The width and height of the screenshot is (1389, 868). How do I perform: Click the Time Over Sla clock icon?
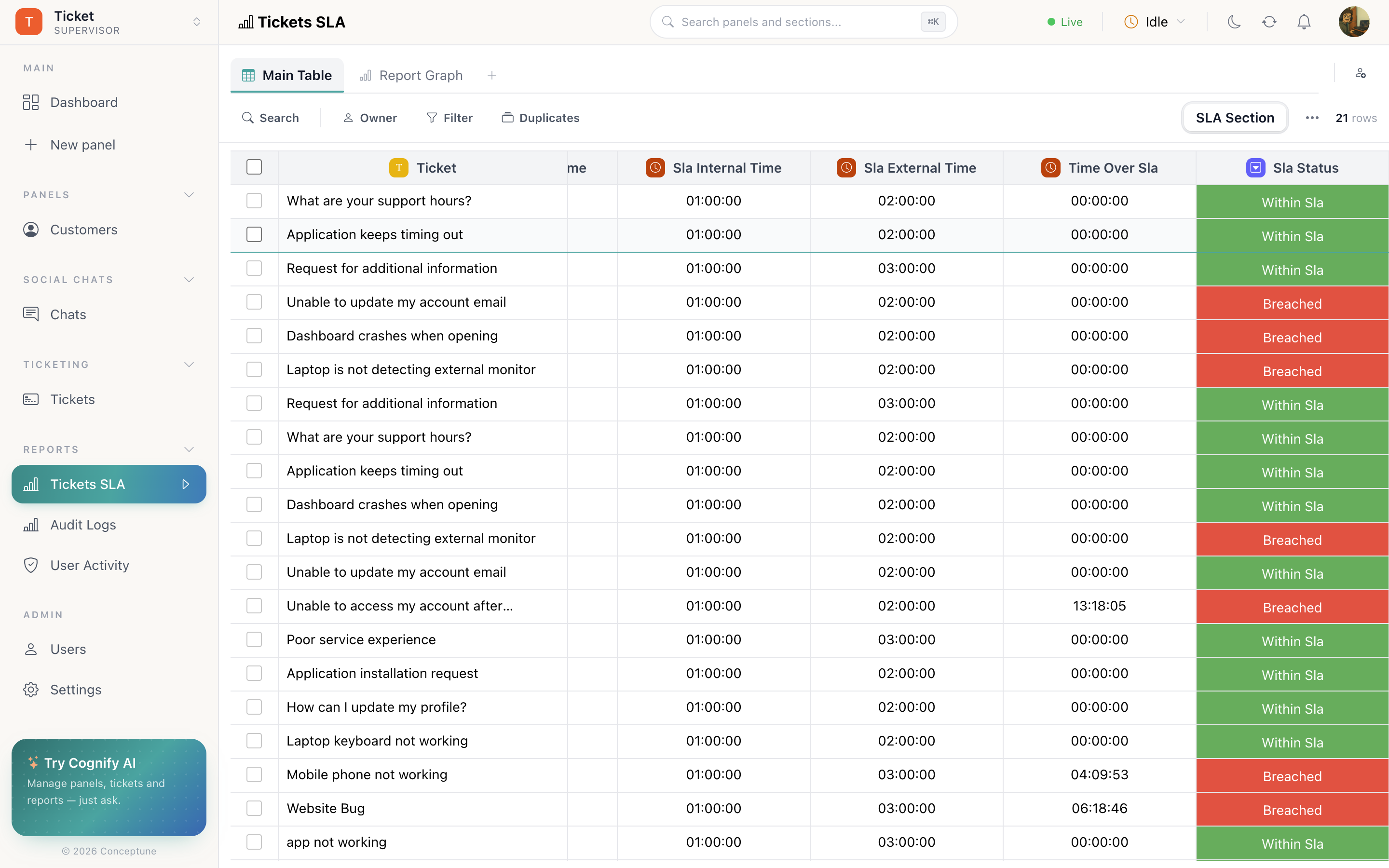click(1050, 168)
